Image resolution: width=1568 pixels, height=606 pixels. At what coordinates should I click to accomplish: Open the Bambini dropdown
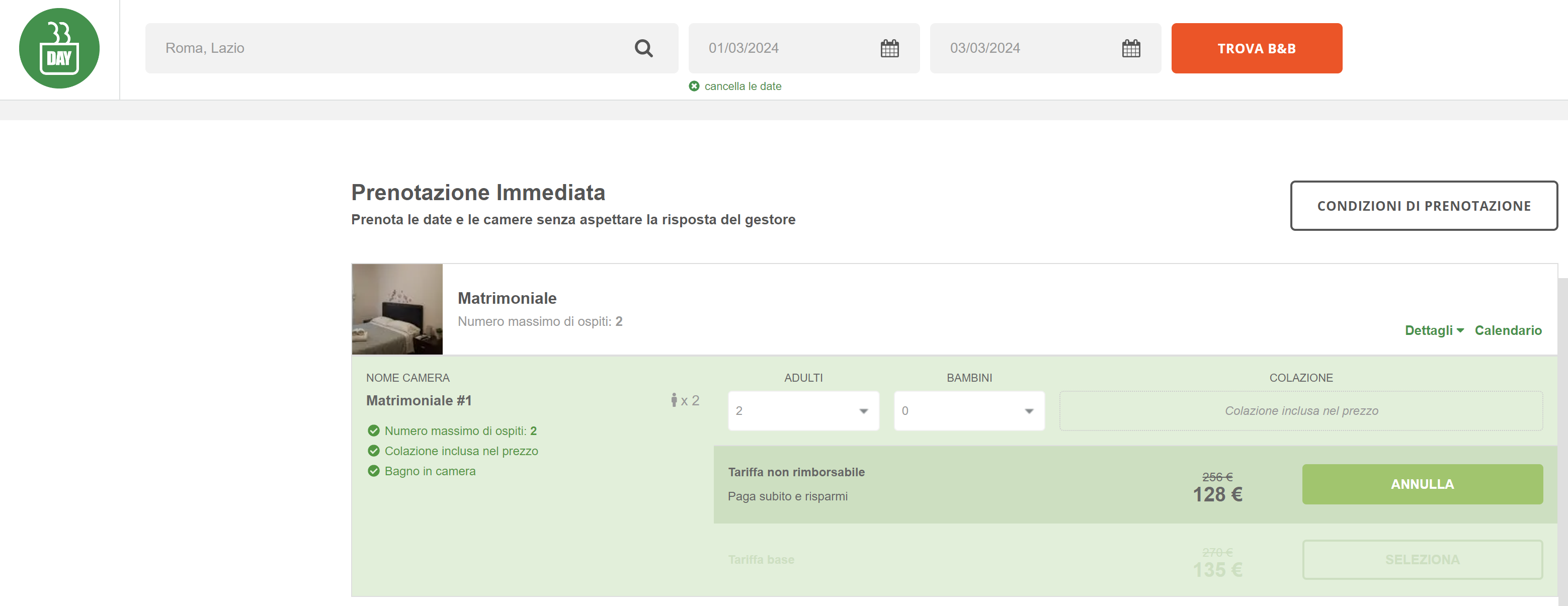click(x=968, y=411)
